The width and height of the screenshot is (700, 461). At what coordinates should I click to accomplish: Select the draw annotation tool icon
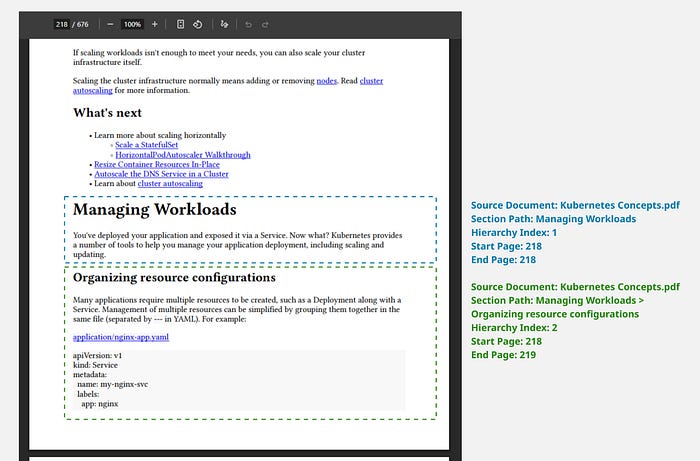224,24
